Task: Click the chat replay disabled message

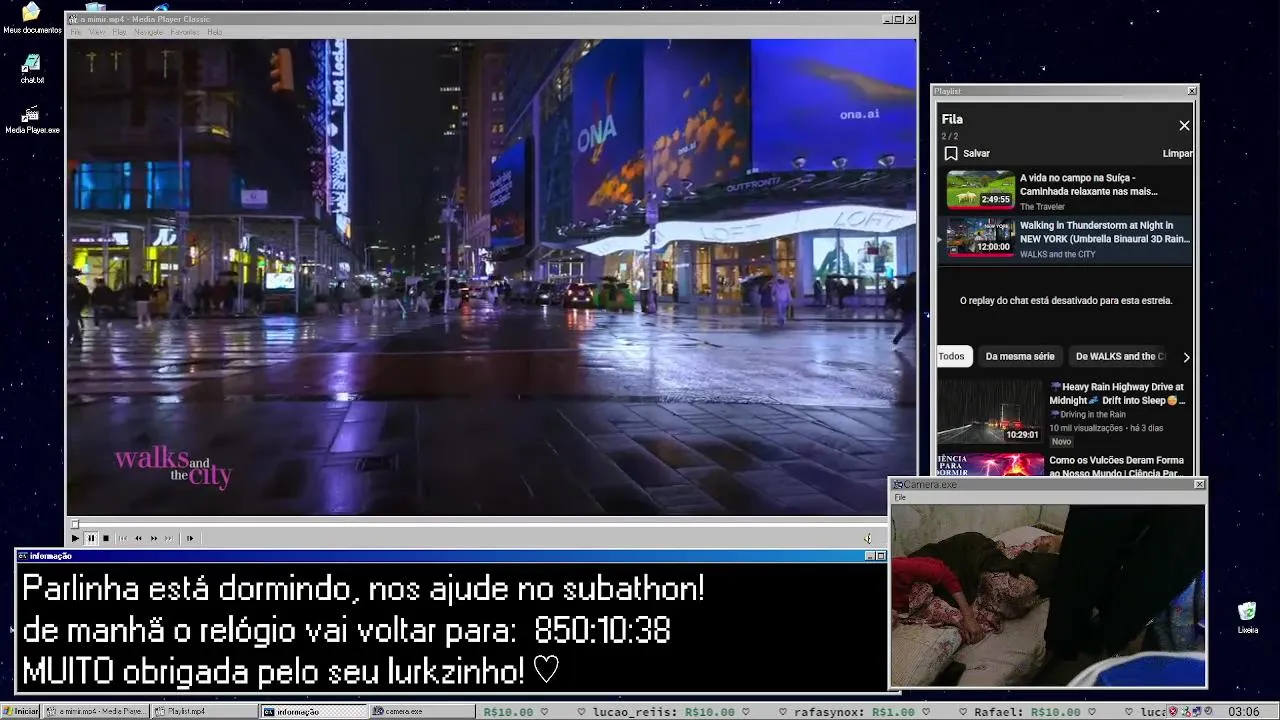Action: coord(1066,300)
